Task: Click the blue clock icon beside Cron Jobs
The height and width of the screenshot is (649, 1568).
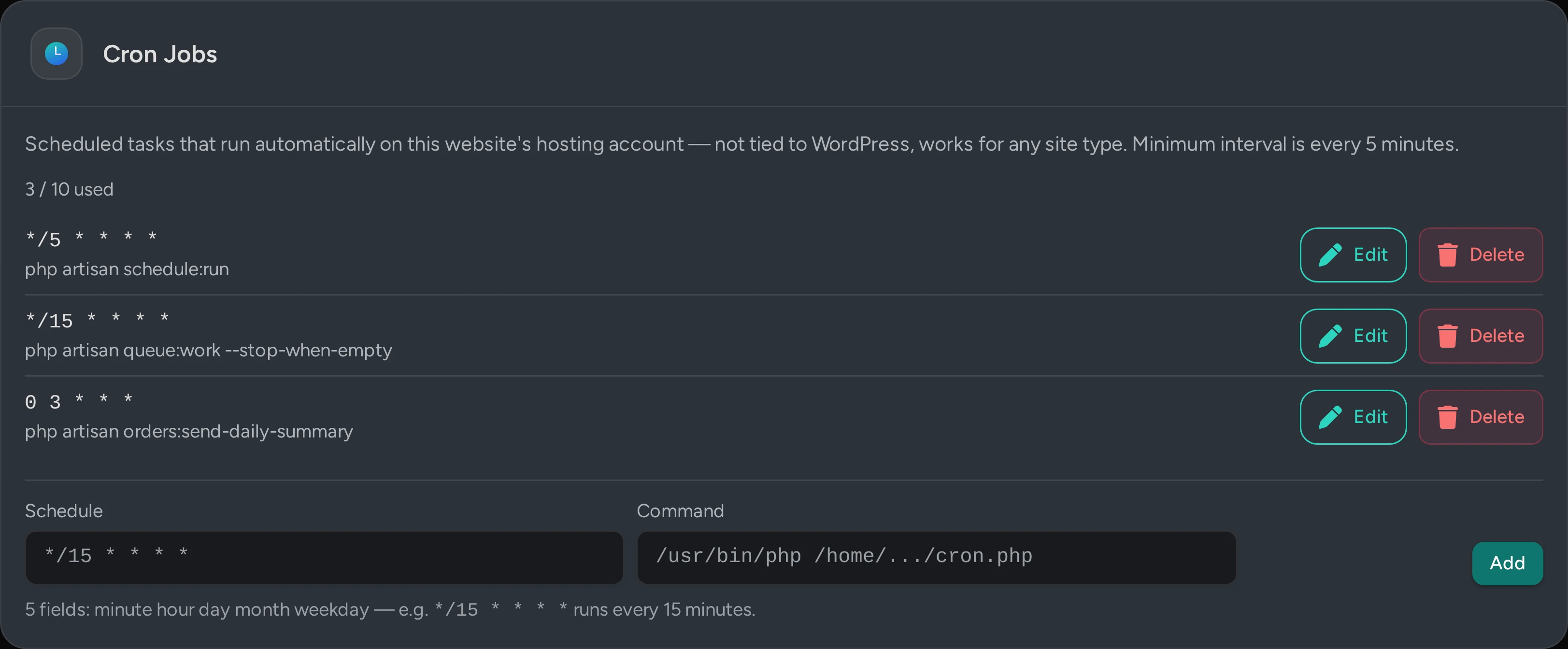Action: click(x=57, y=54)
